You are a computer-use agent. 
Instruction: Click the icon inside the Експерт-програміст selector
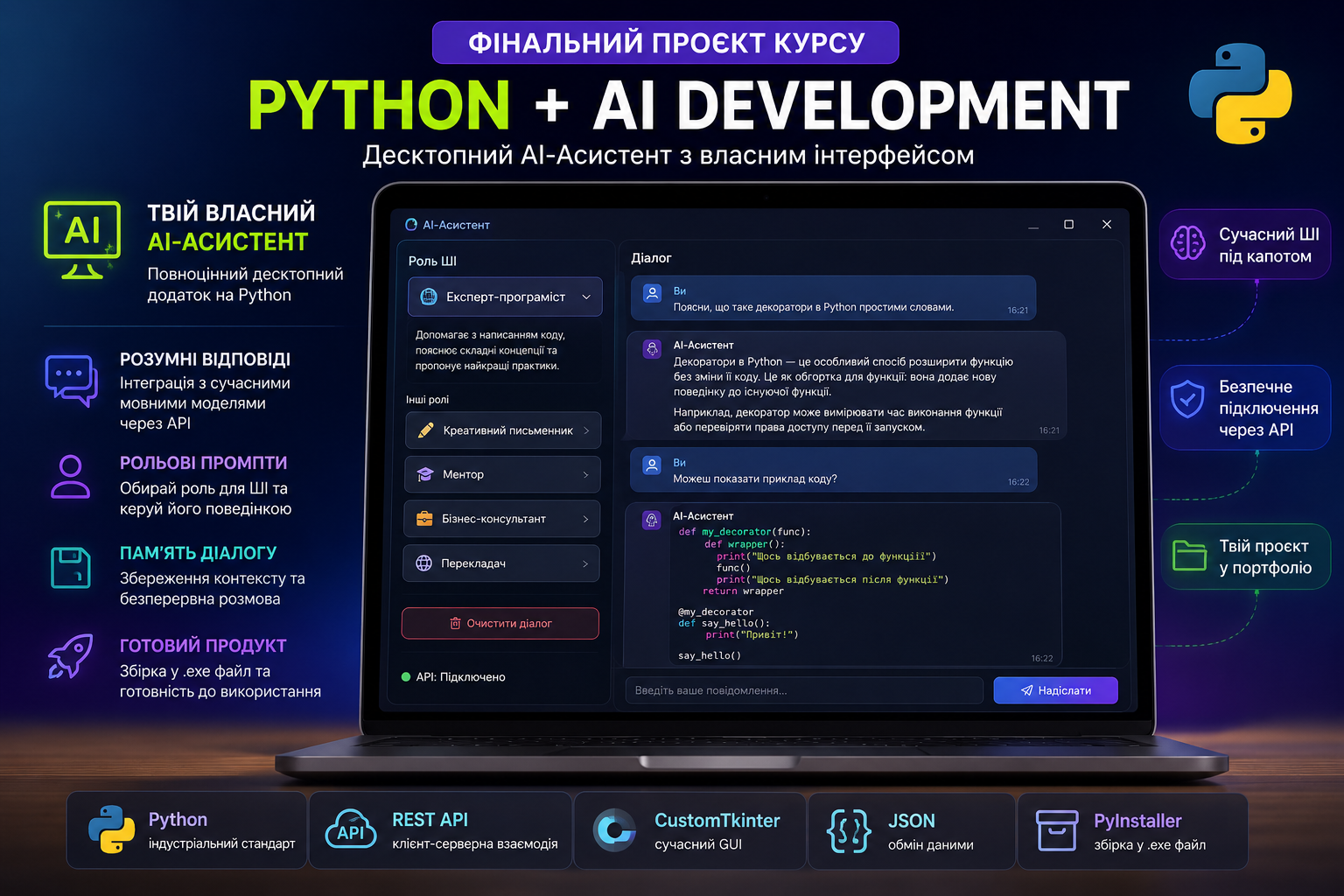[x=429, y=297]
